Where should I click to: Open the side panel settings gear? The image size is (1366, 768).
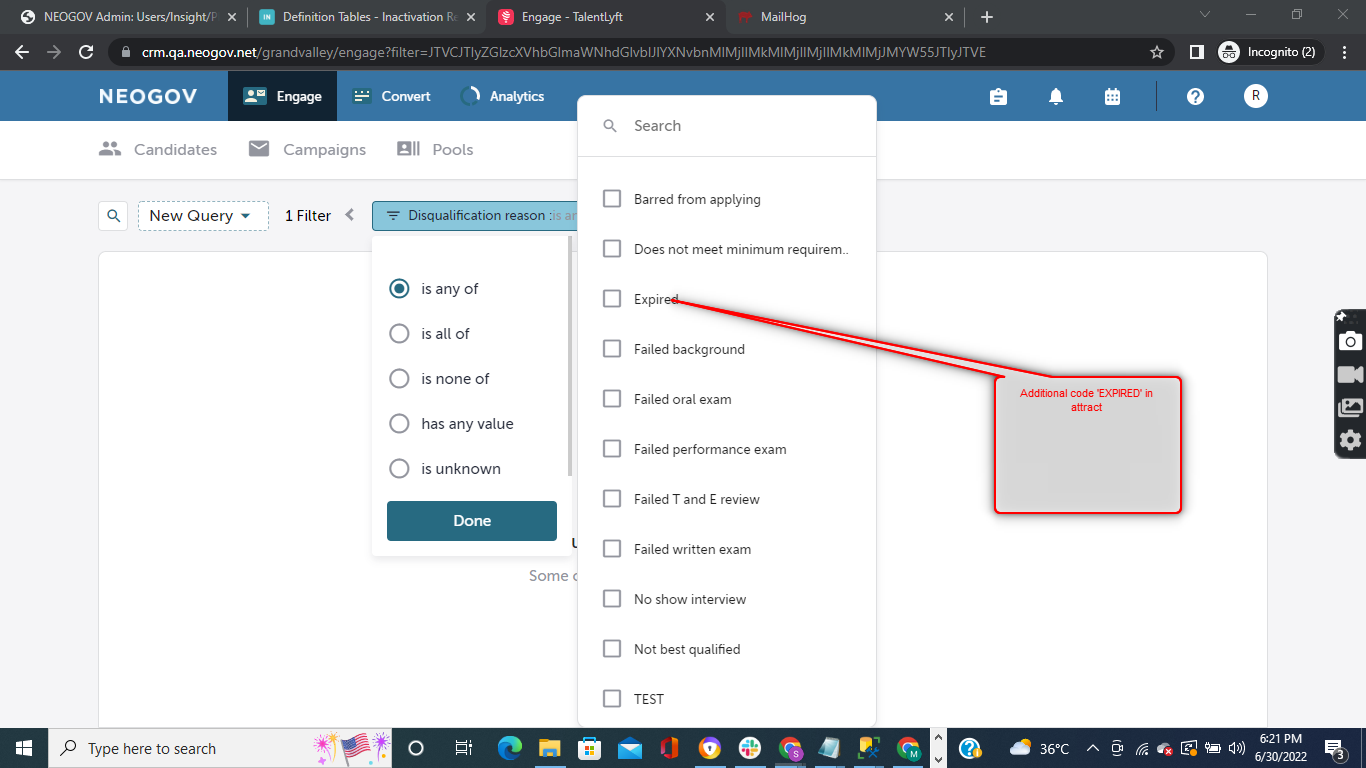pyautogui.click(x=1350, y=440)
